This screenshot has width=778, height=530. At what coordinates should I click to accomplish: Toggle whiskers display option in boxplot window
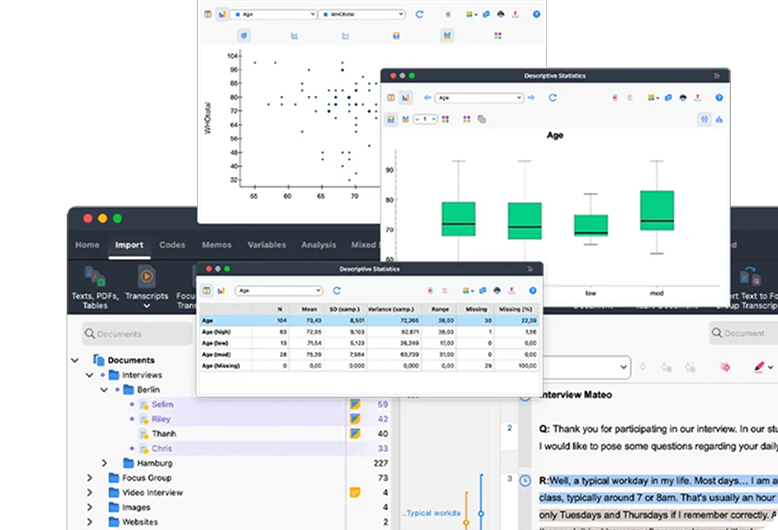click(x=704, y=119)
